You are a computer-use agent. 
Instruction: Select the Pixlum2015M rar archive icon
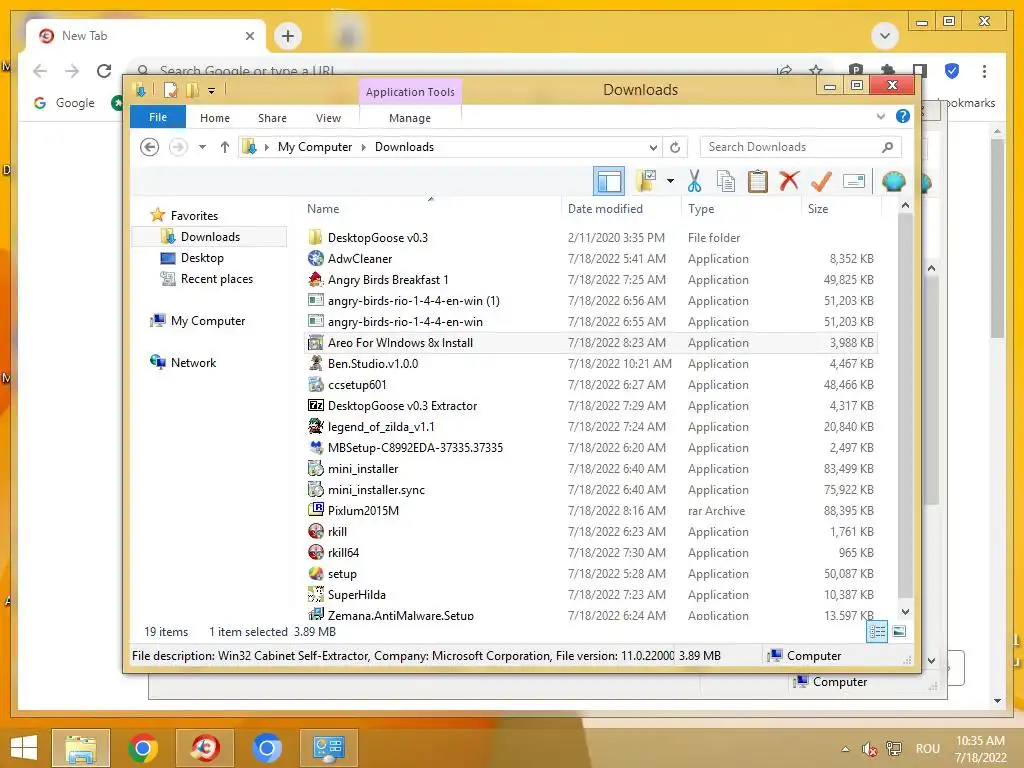click(315, 510)
